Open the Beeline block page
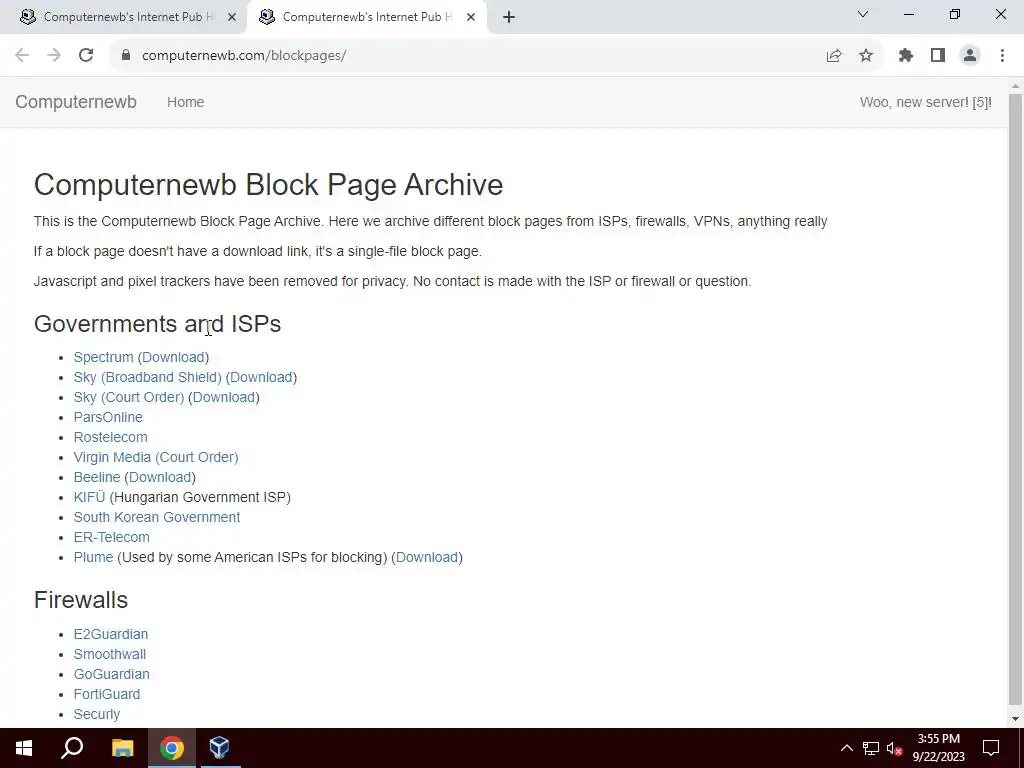The width and height of the screenshot is (1024, 768). [x=97, y=477]
